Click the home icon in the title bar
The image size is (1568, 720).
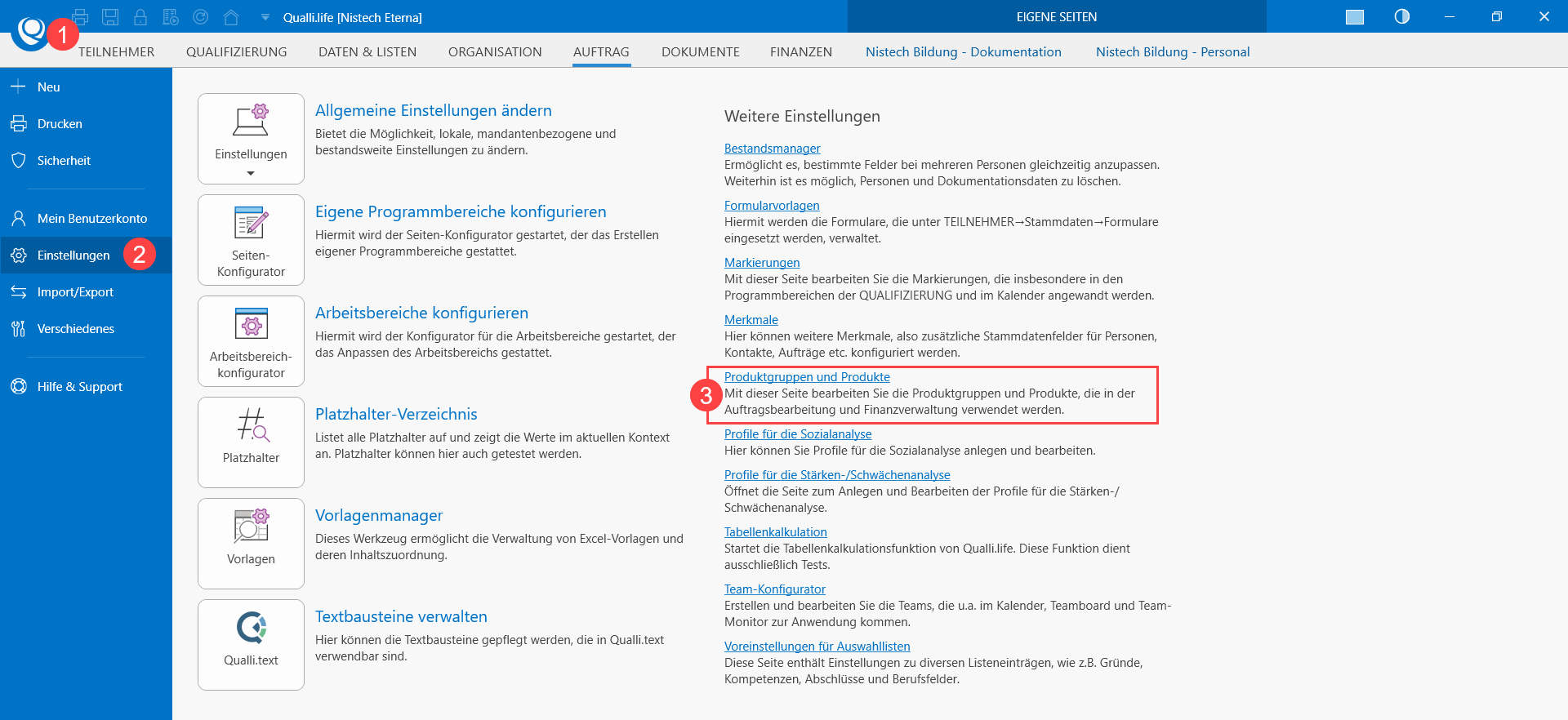pos(231,16)
